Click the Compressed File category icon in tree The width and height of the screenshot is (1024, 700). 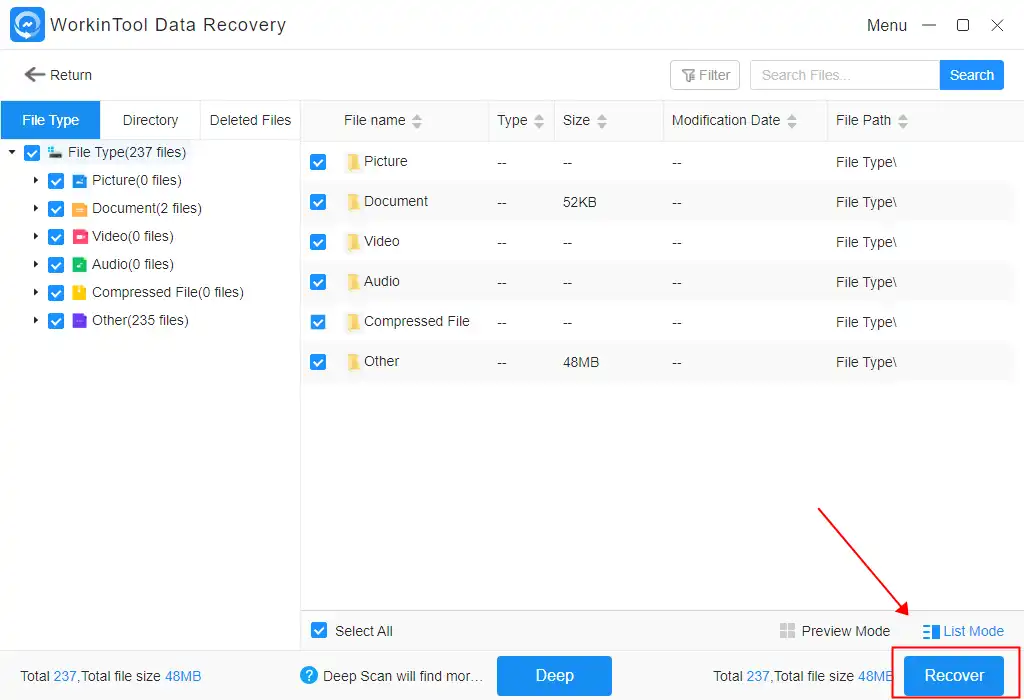(x=80, y=293)
